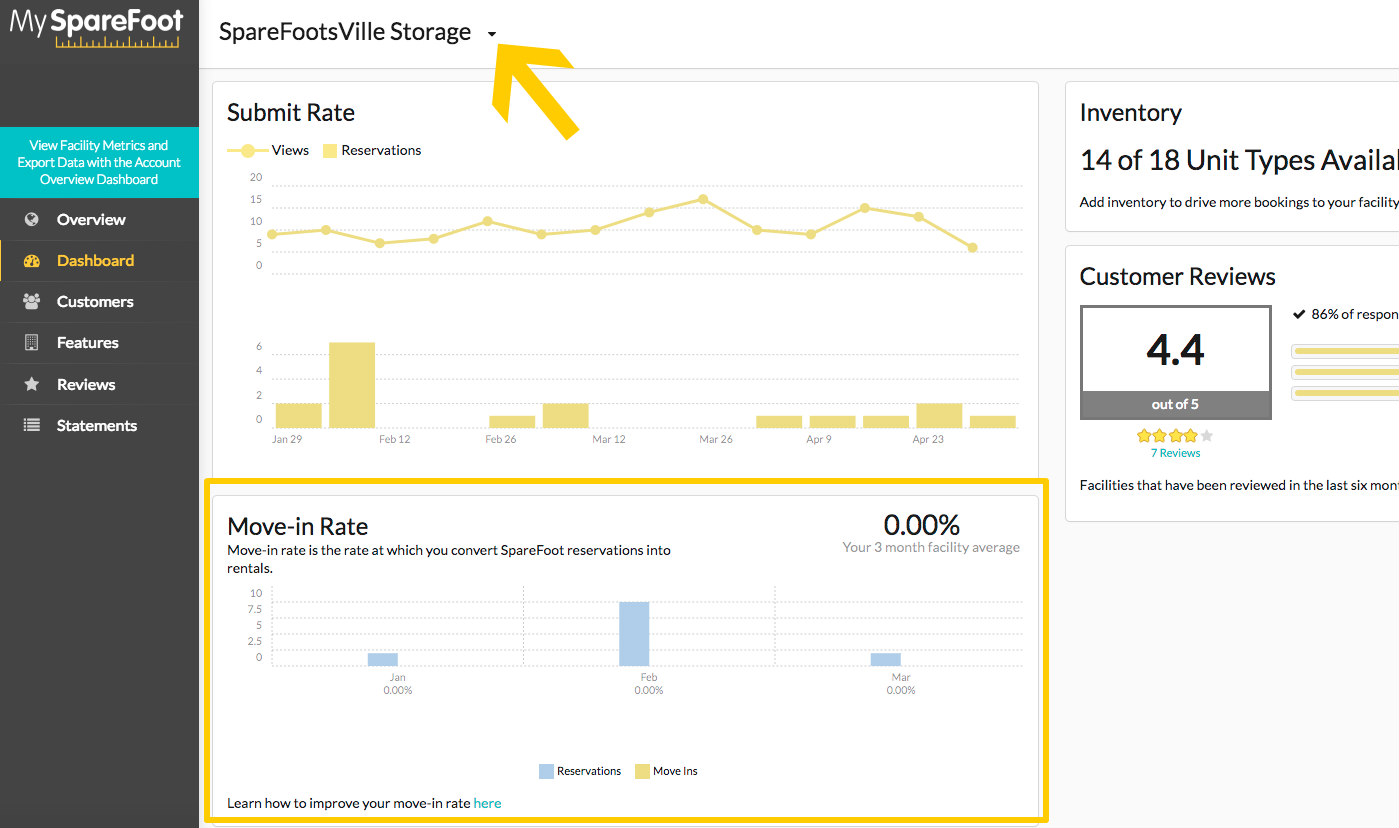Click '14 of 18 Unit Types Available' text
1399x828 pixels.
click(1239, 160)
